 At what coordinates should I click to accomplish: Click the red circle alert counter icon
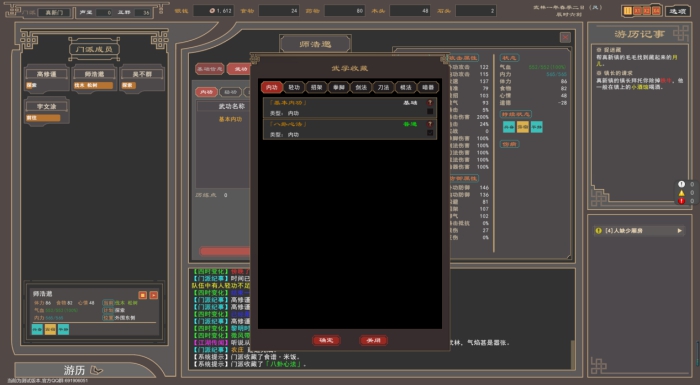(681, 201)
